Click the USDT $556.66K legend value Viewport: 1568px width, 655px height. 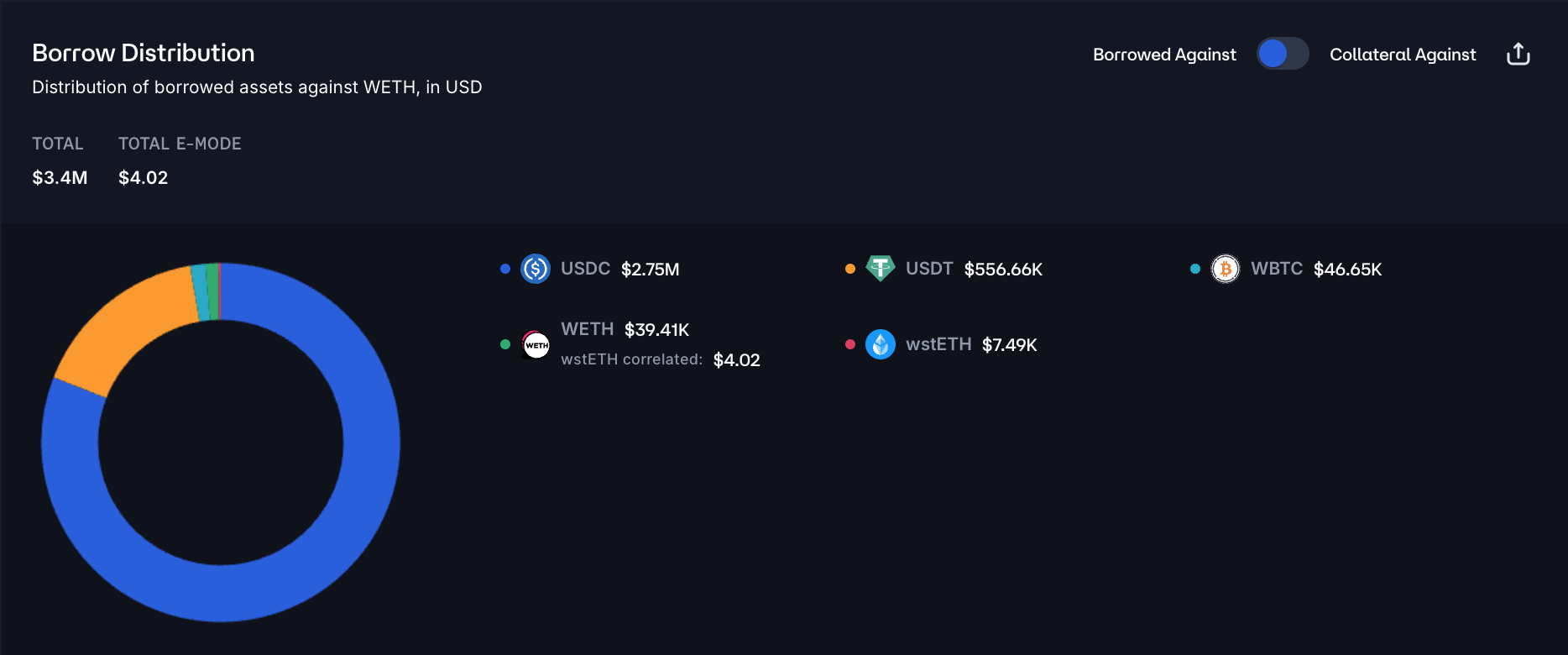(1003, 270)
